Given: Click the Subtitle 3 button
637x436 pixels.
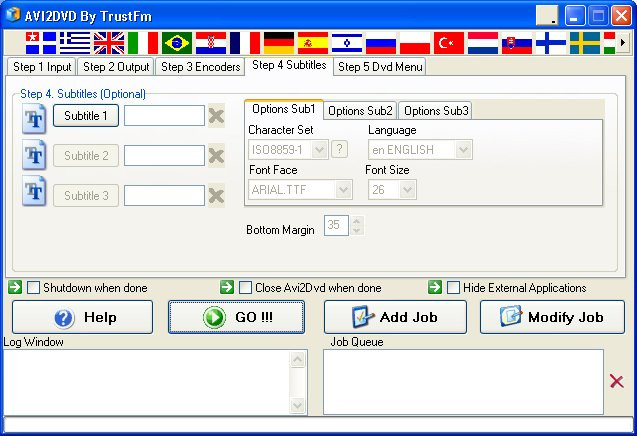Looking at the screenshot, I should [x=86, y=195].
